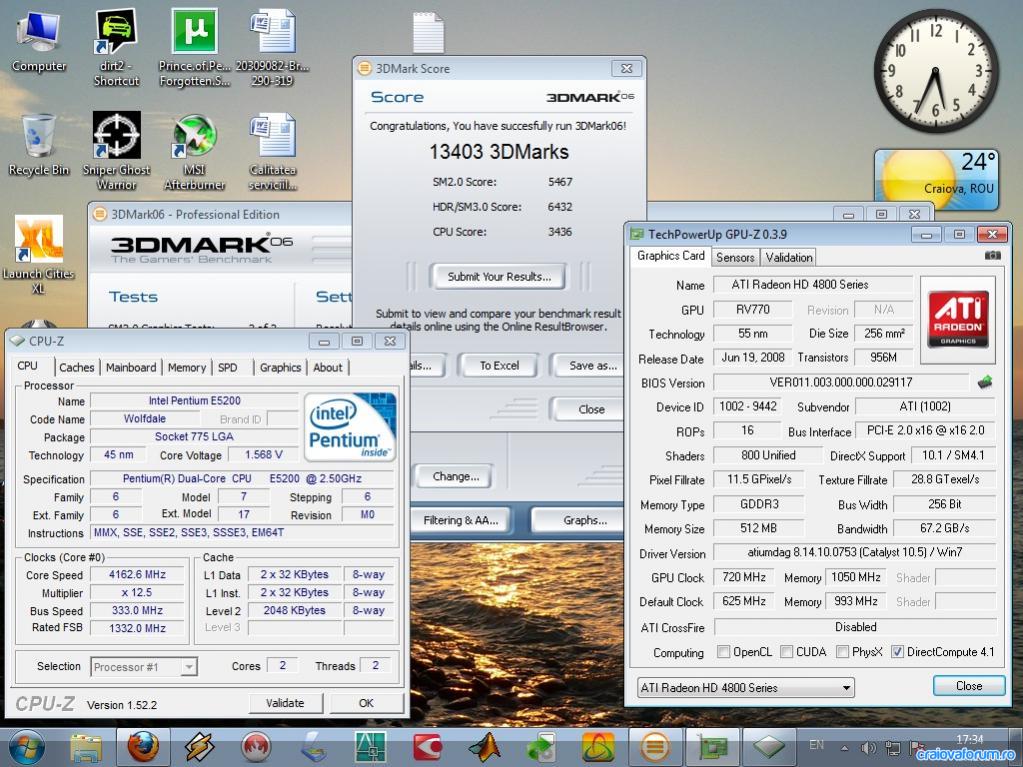This screenshot has width=1023, height=767.
Task: Show hidden system tray icons arrow
Action: 845,748
